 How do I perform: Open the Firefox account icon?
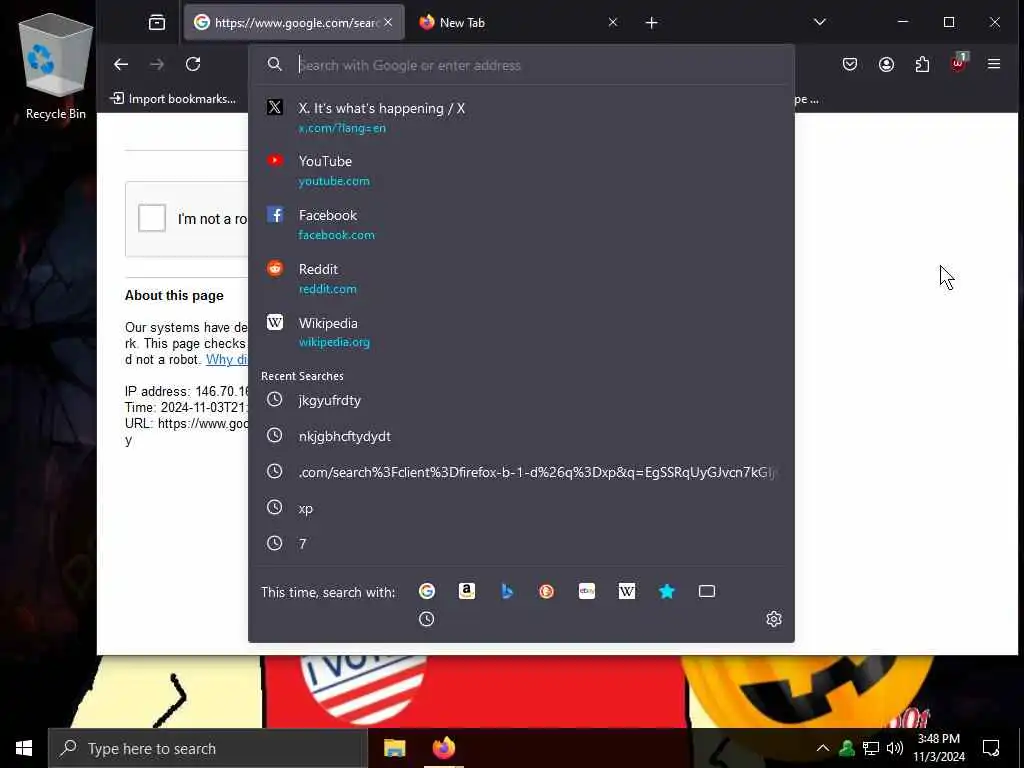coord(886,64)
